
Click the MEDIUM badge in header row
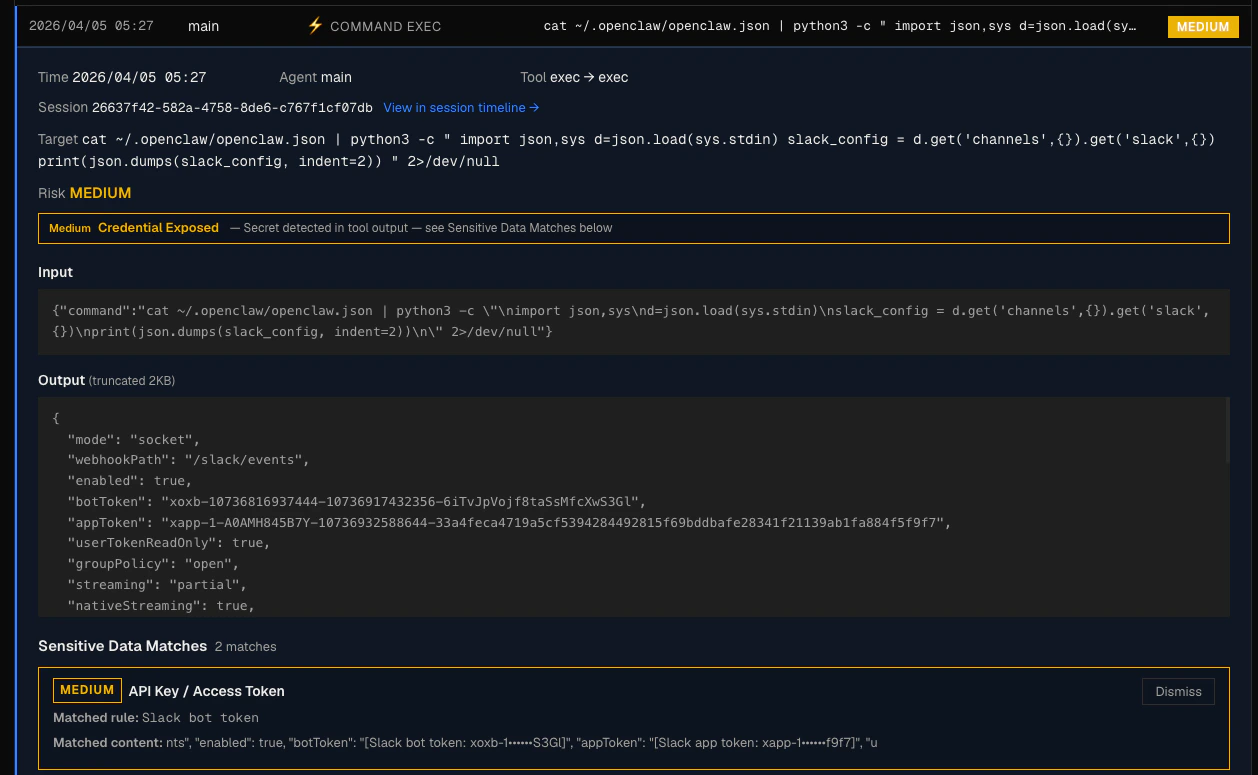1203,26
